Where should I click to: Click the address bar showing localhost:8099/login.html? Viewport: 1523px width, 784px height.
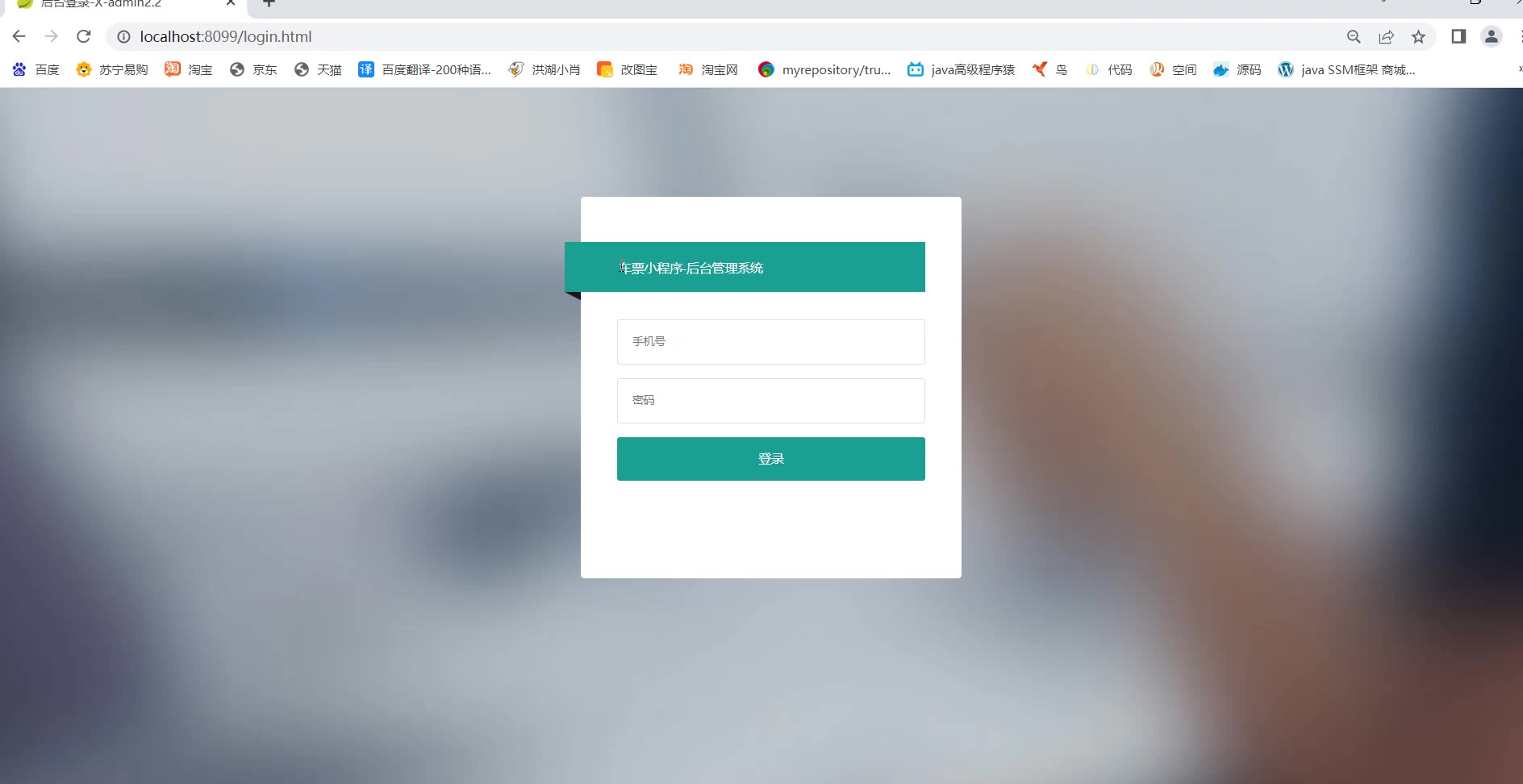pos(726,36)
